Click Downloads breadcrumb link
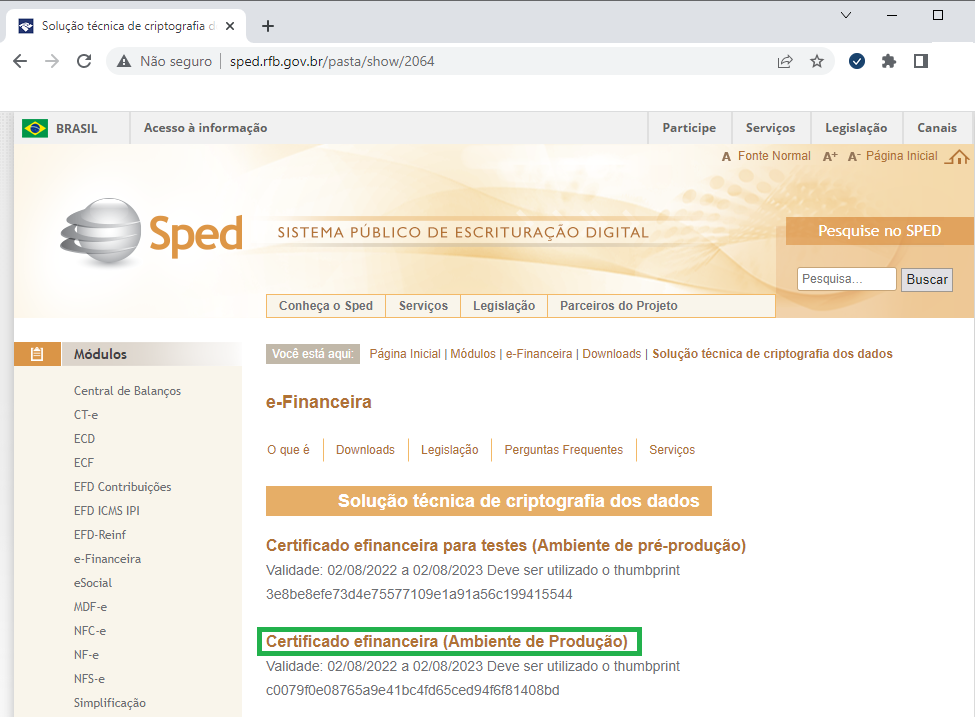The width and height of the screenshot is (975, 717). point(611,354)
